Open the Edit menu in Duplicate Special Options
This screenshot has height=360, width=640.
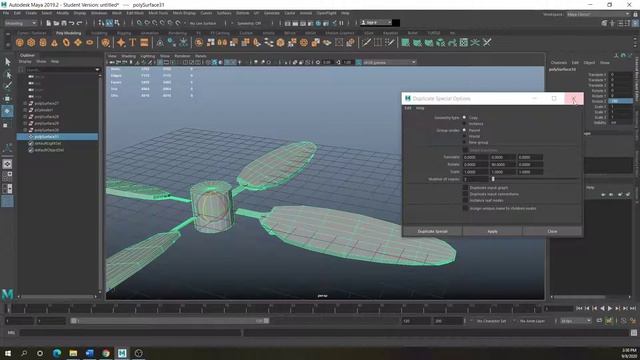tap(408, 108)
